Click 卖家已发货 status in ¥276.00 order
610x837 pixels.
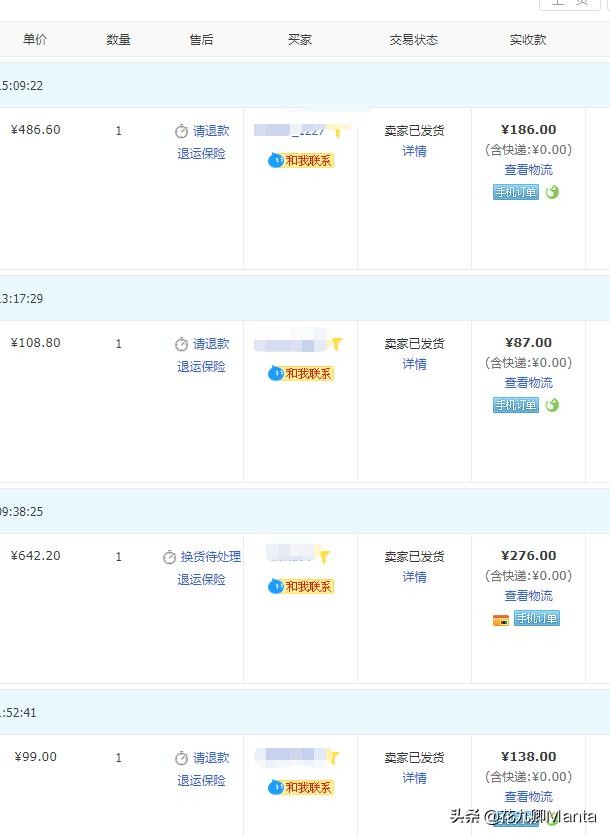(x=415, y=557)
